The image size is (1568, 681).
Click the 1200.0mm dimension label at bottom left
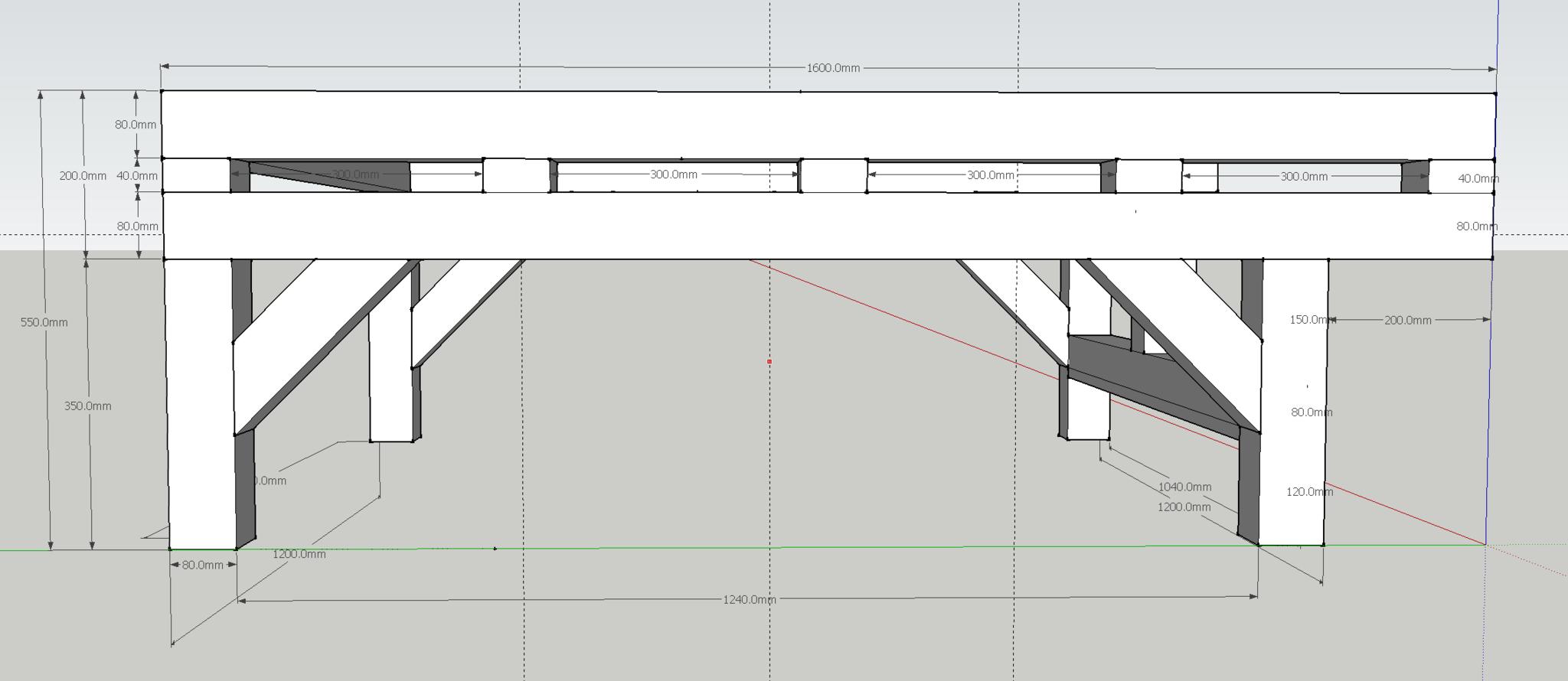point(299,555)
